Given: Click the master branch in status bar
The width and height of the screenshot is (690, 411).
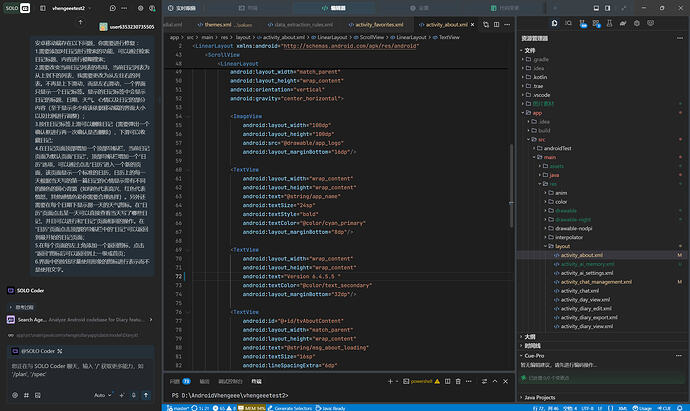Looking at the screenshot, I should coord(178,408).
